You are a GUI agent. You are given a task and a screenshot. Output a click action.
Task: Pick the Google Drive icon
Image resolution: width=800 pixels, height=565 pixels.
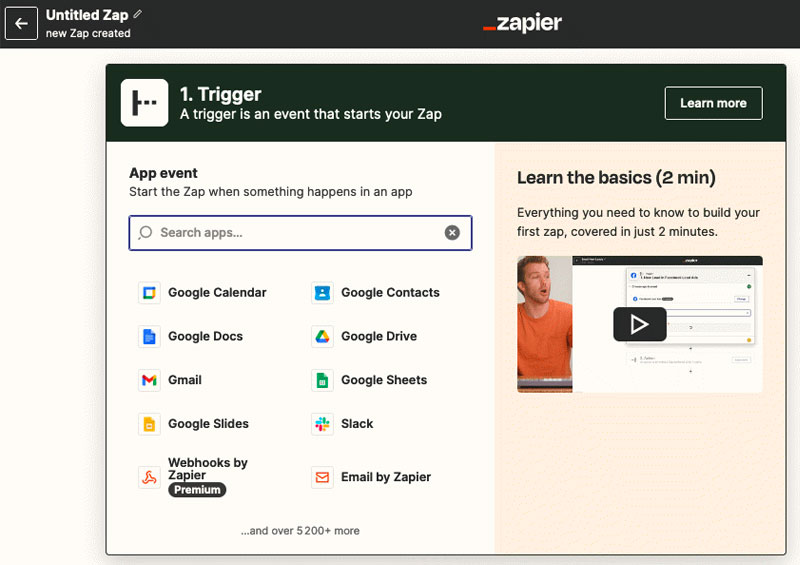322,337
